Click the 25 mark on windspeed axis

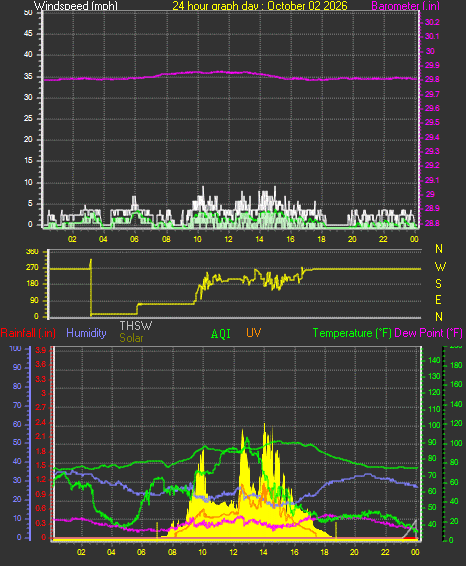coord(28,118)
